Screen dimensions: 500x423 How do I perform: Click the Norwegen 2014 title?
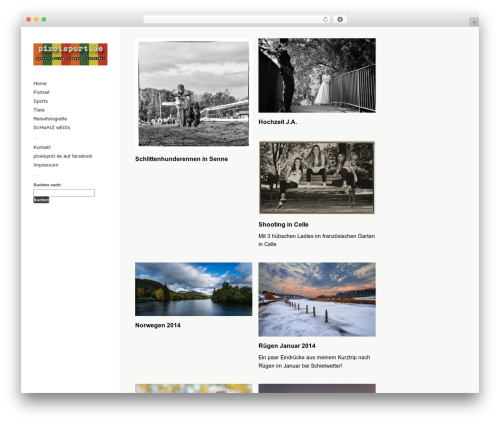click(158, 325)
